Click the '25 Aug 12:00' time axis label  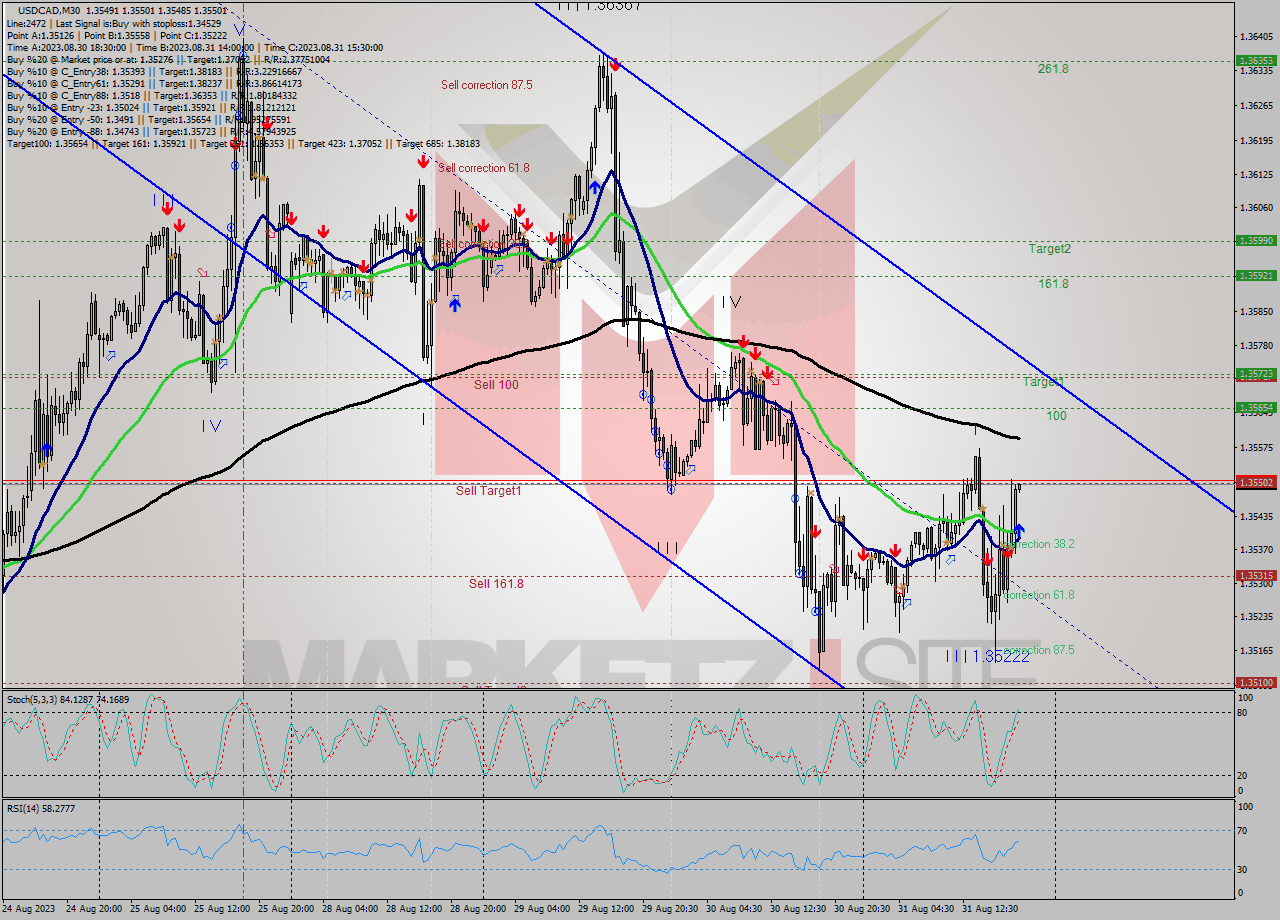click(220, 909)
